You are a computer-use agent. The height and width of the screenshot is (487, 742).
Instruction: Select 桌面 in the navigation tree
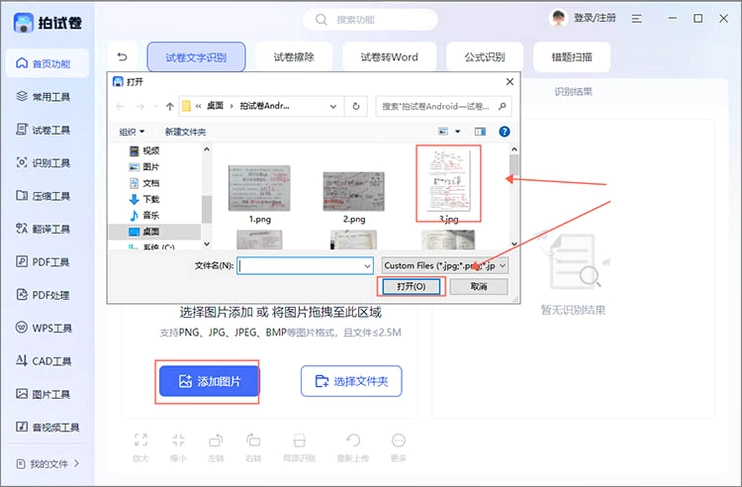[155, 231]
